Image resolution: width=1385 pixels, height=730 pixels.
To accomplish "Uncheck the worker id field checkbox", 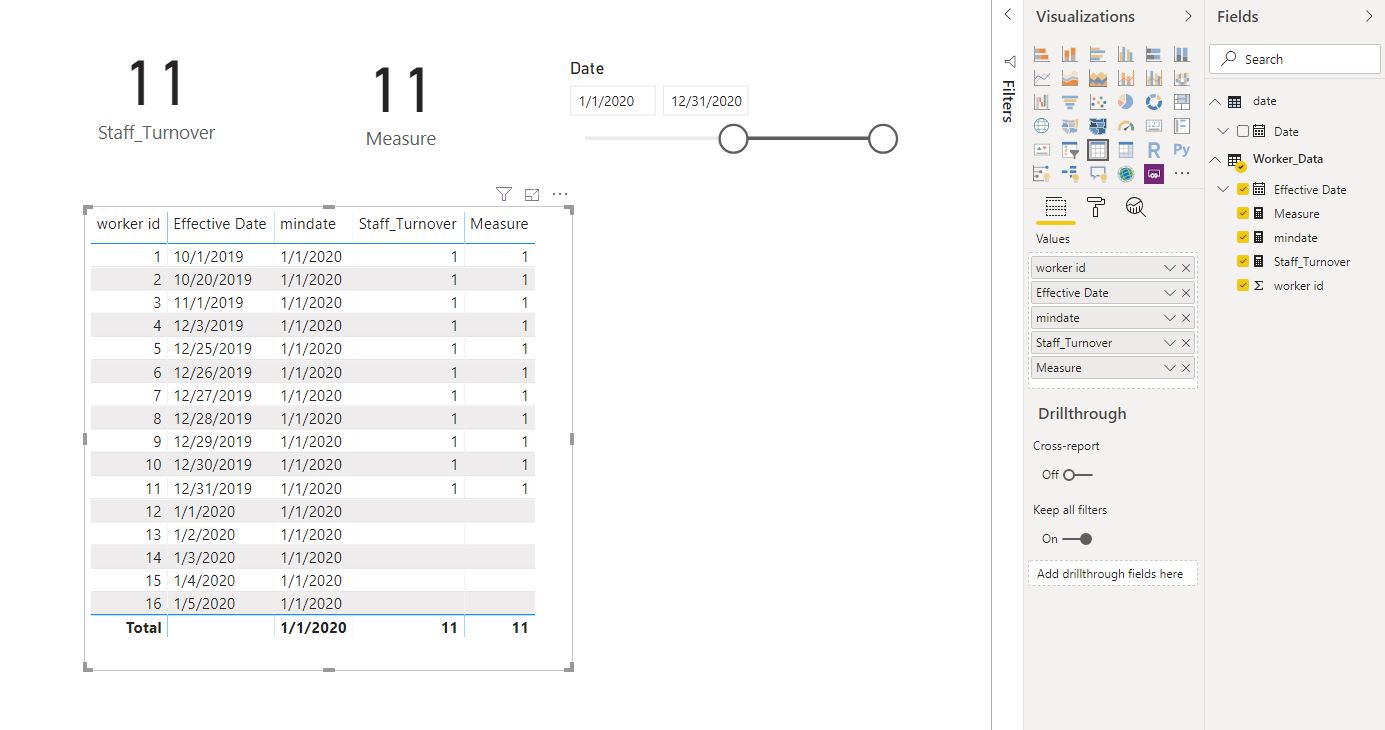I will click(x=1243, y=285).
